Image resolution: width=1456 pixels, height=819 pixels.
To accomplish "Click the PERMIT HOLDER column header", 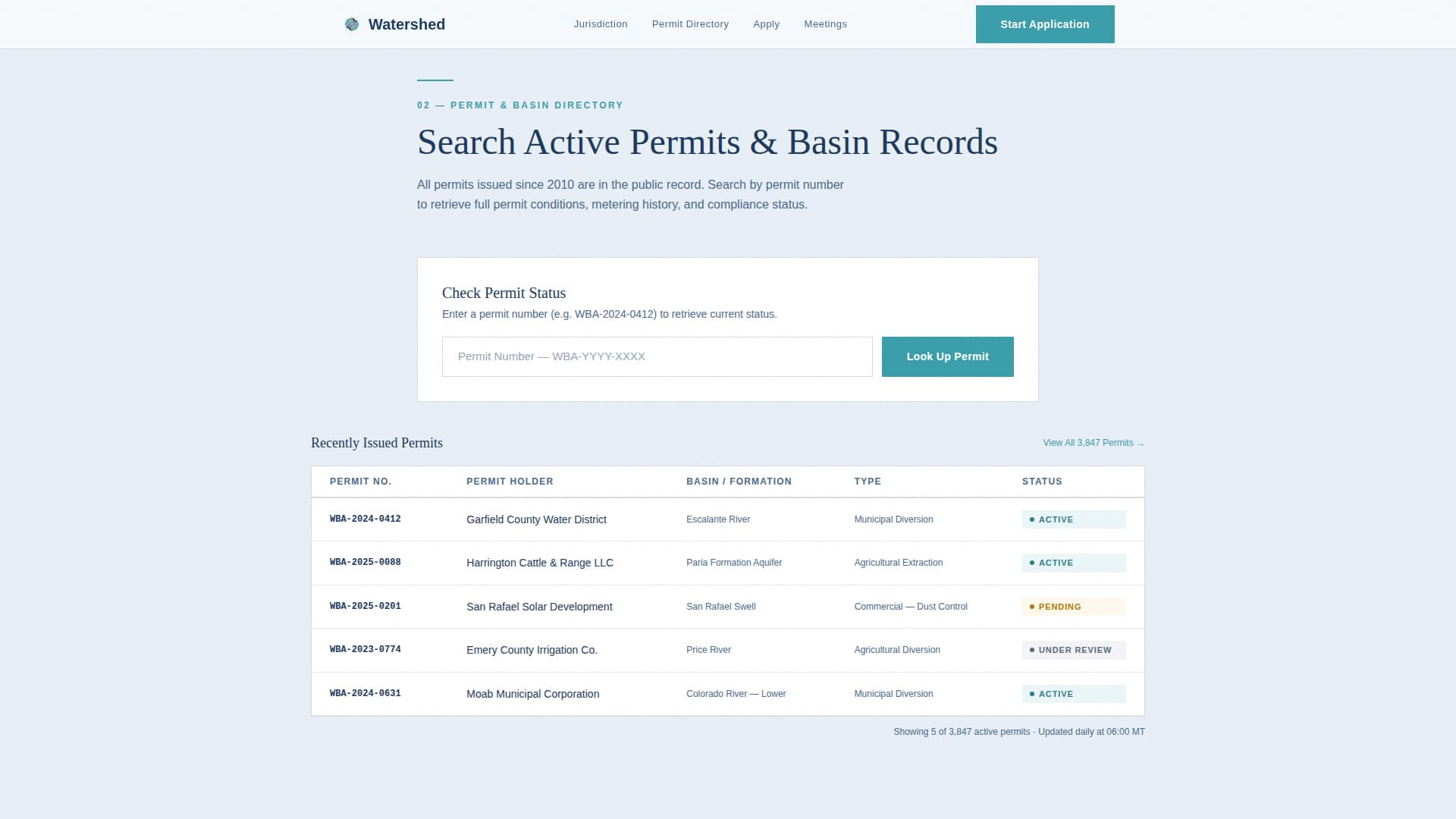I will [510, 482].
